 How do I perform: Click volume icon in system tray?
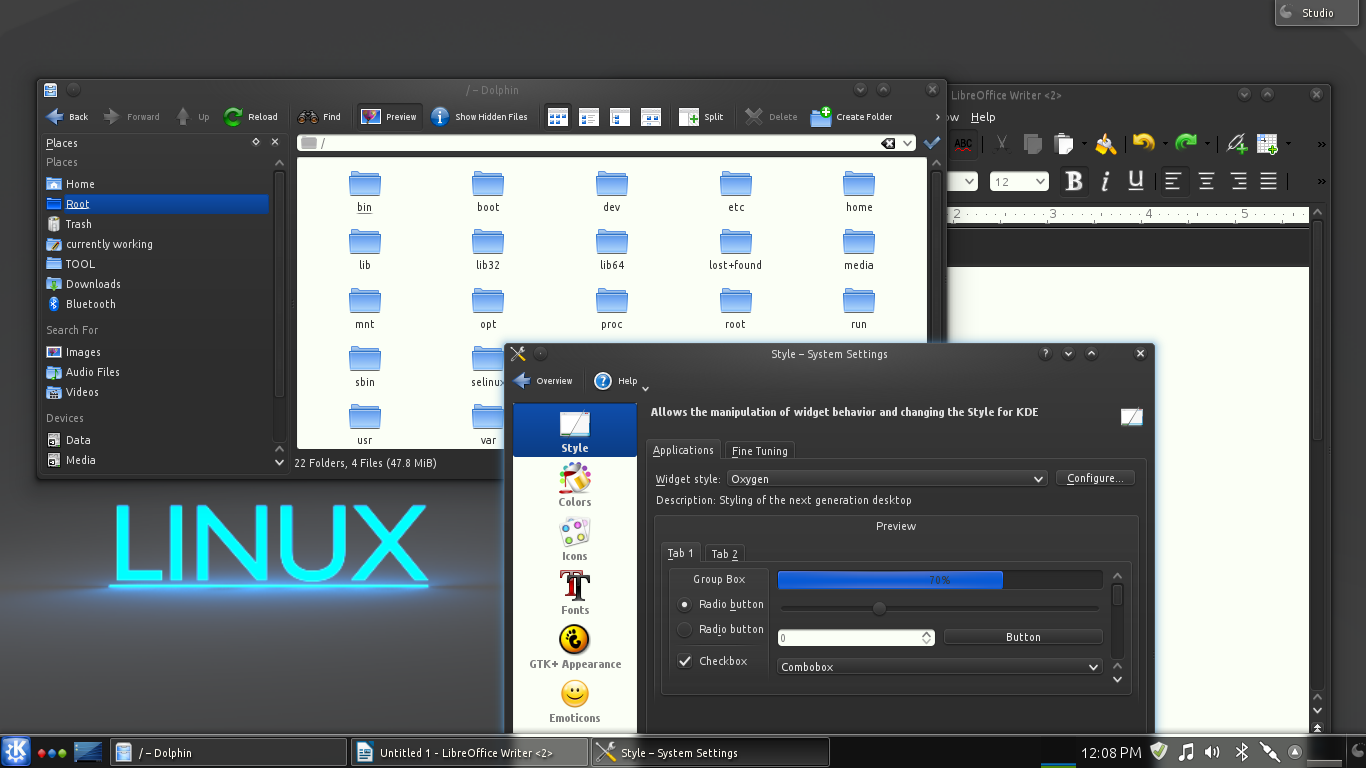[x=1212, y=752]
